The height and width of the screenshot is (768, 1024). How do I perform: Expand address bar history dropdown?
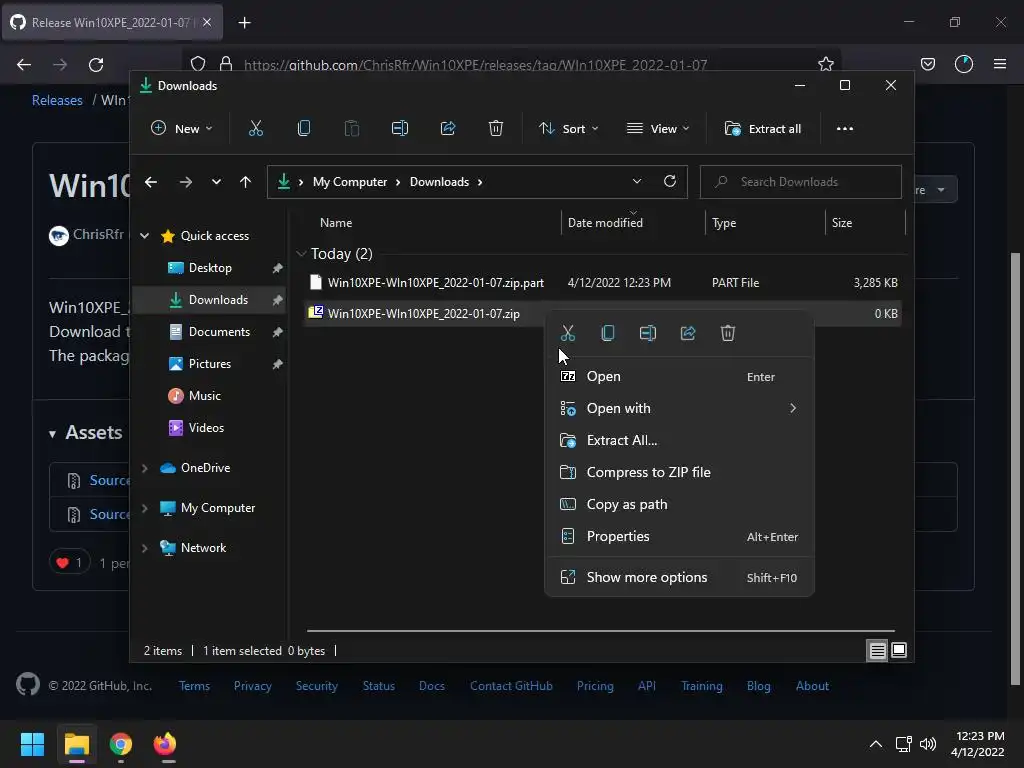coord(637,182)
